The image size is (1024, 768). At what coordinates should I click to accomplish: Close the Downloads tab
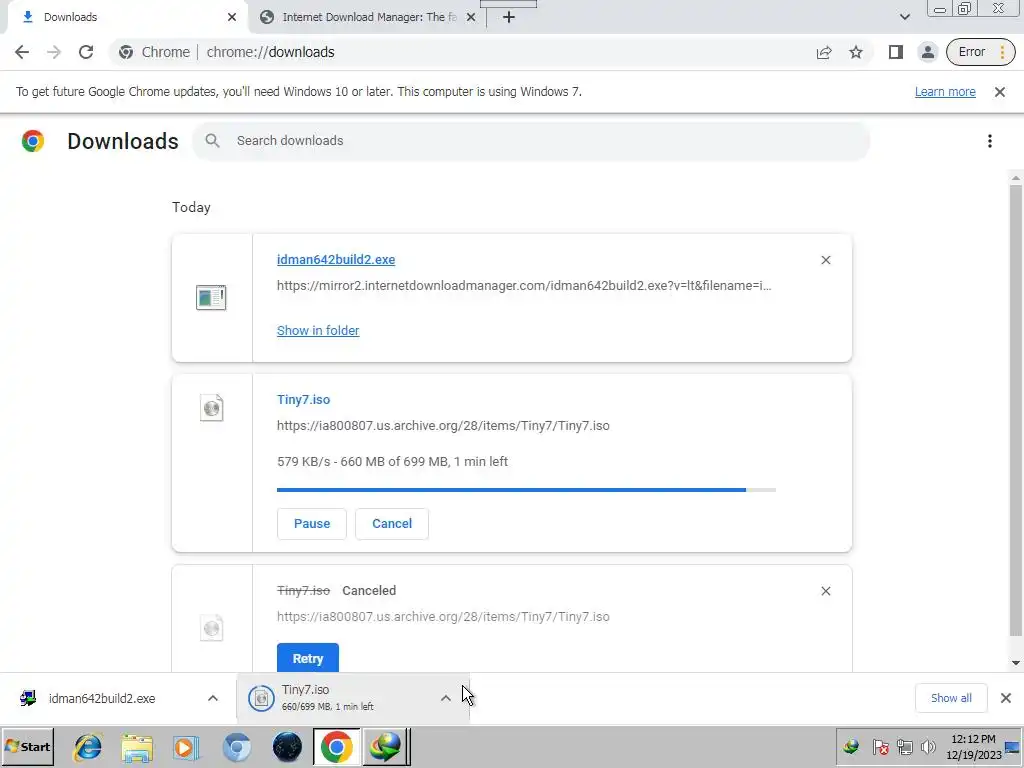coord(232,17)
